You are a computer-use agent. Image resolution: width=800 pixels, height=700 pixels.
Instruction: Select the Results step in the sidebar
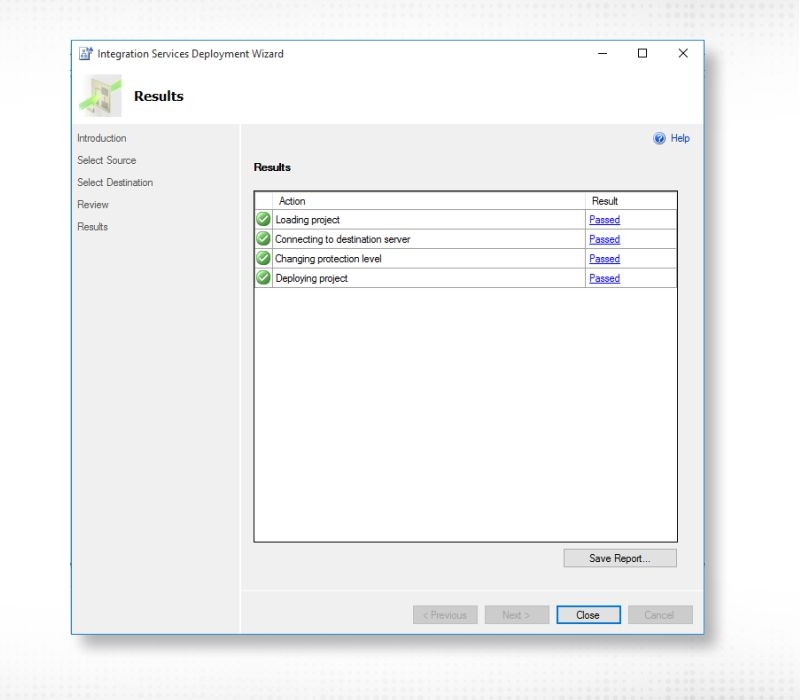(92, 226)
